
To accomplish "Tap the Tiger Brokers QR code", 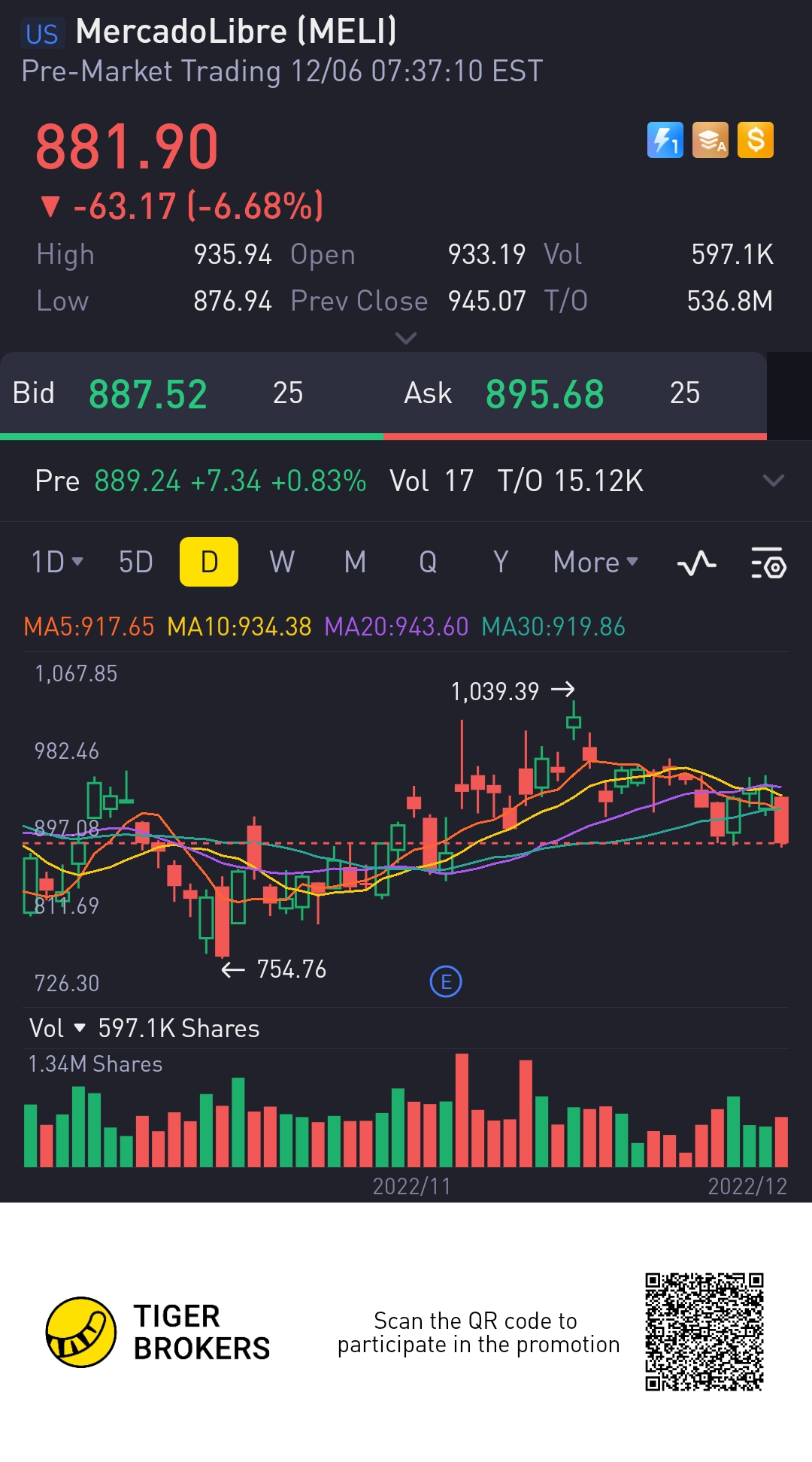I will coord(704,1332).
